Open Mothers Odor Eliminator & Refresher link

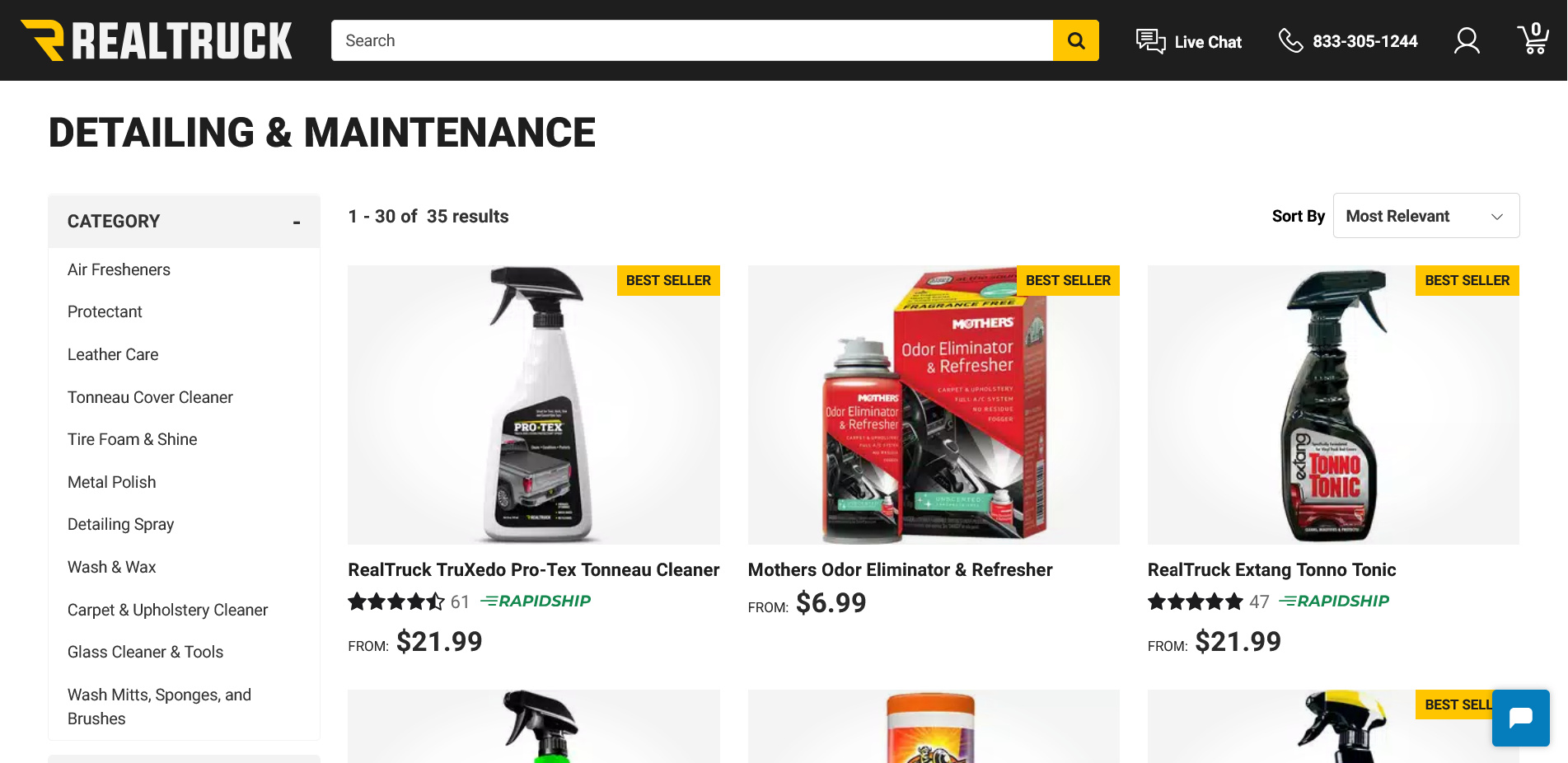tap(900, 570)
